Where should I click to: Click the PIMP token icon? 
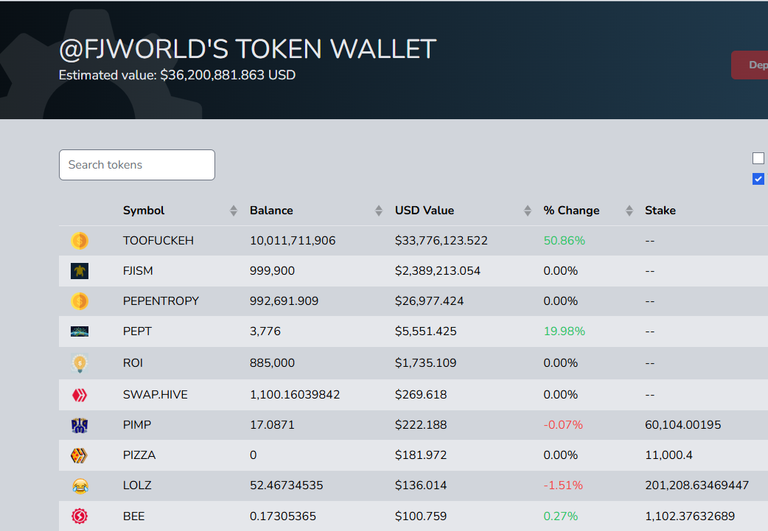[79, 425]
